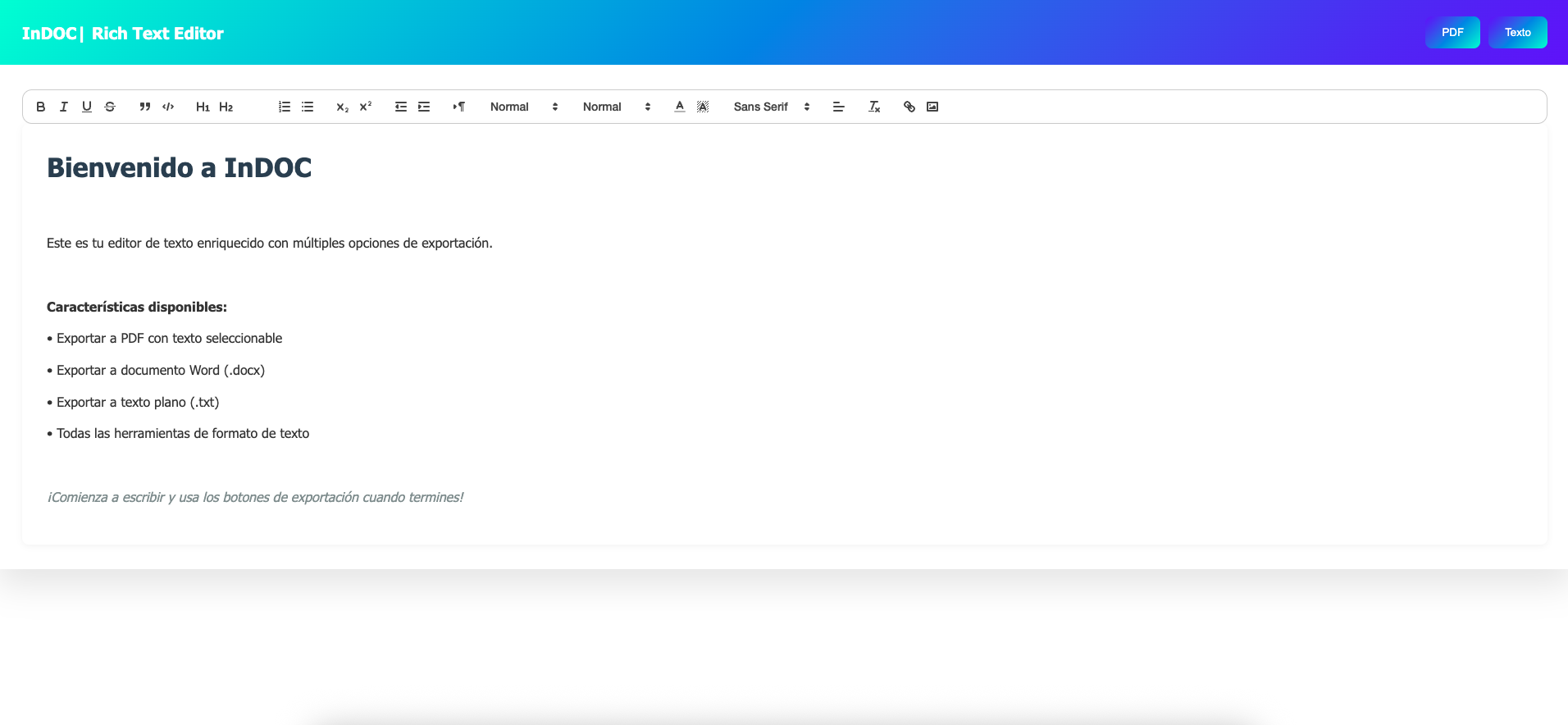Apply Heading 1 style
This screenshot has width=1568, height=725.
203,107
